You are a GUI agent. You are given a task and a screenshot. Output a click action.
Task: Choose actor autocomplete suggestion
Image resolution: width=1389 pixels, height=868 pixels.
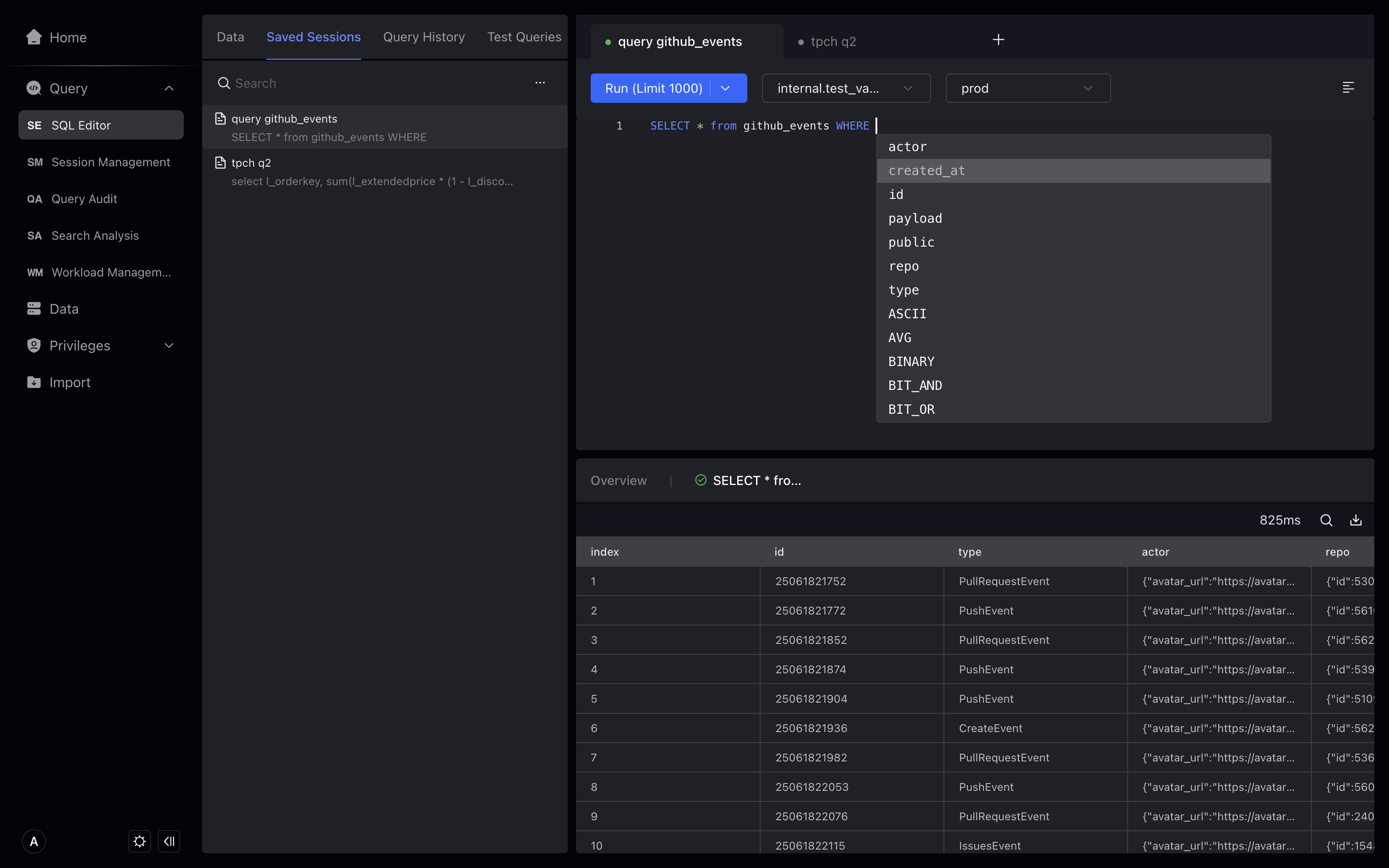click(x=1073, y=147)
